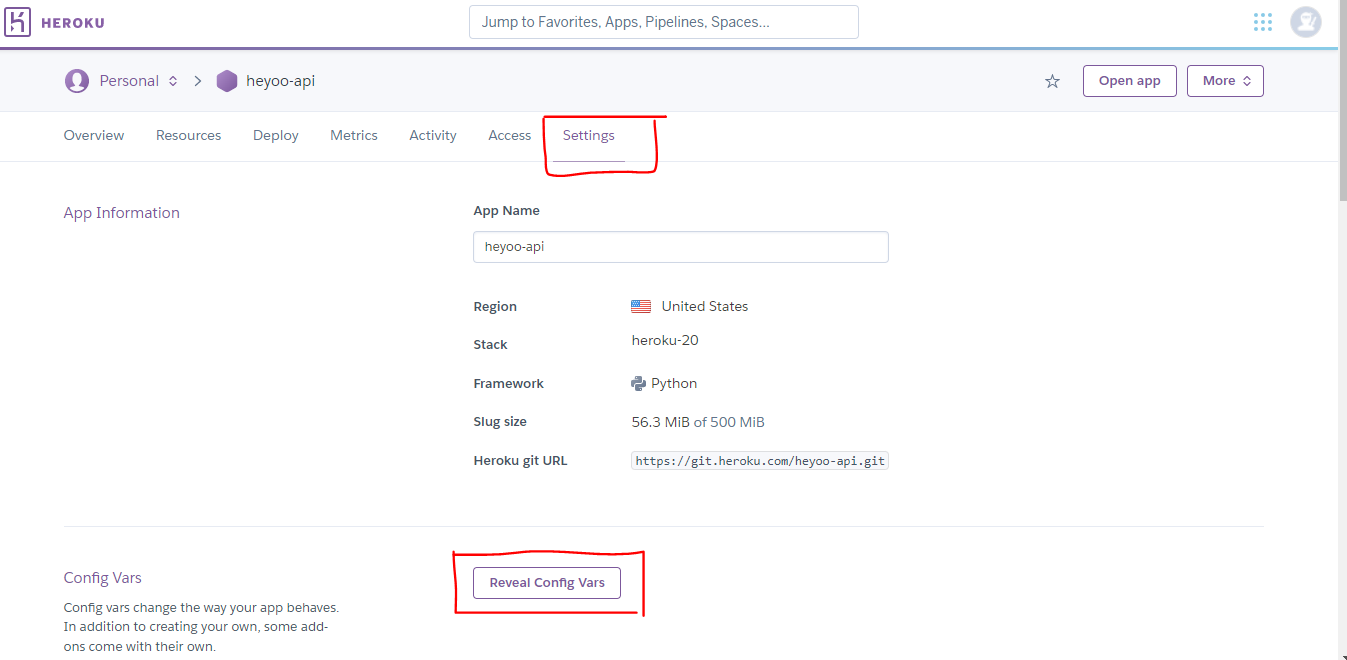This screenshot has height=660, width=1347.
Task: Select the Settings tab
Action: 589,135
